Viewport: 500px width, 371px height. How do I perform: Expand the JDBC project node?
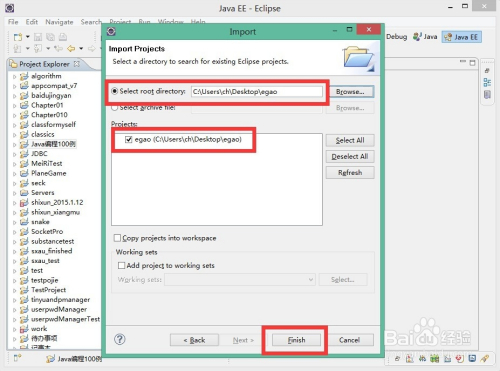point(14,154)
